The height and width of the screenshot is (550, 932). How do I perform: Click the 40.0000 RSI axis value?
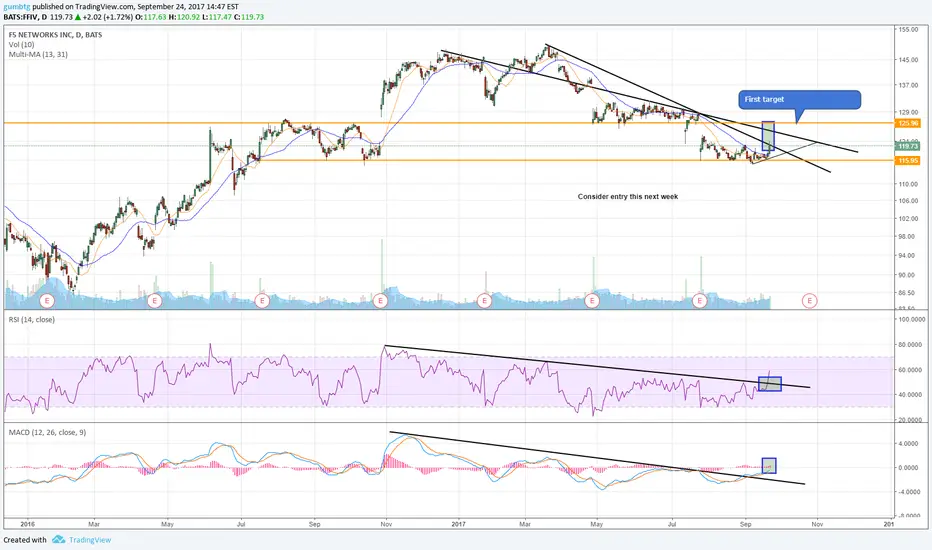[910, 395]
